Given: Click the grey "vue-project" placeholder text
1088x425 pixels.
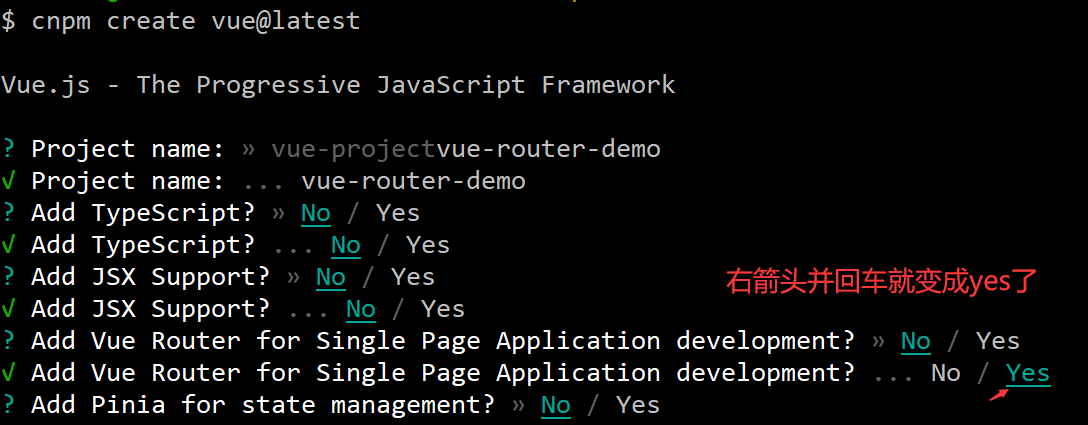Looking at the screenshot, I should click(x=354, y=149).
